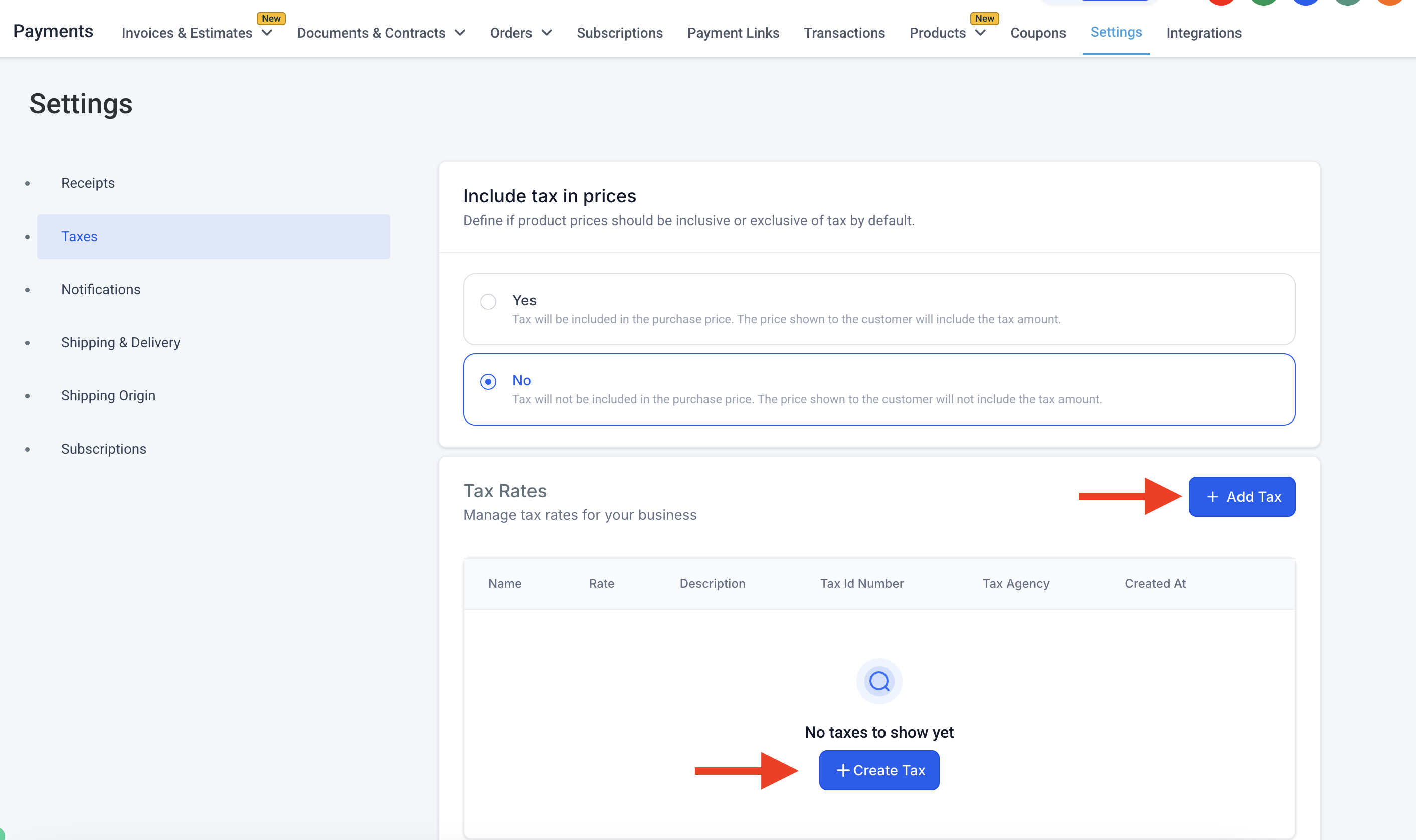Click the plus icon in Create Tax
The height and width of the screenshot is (840, 1416).
tap(842, 770)
